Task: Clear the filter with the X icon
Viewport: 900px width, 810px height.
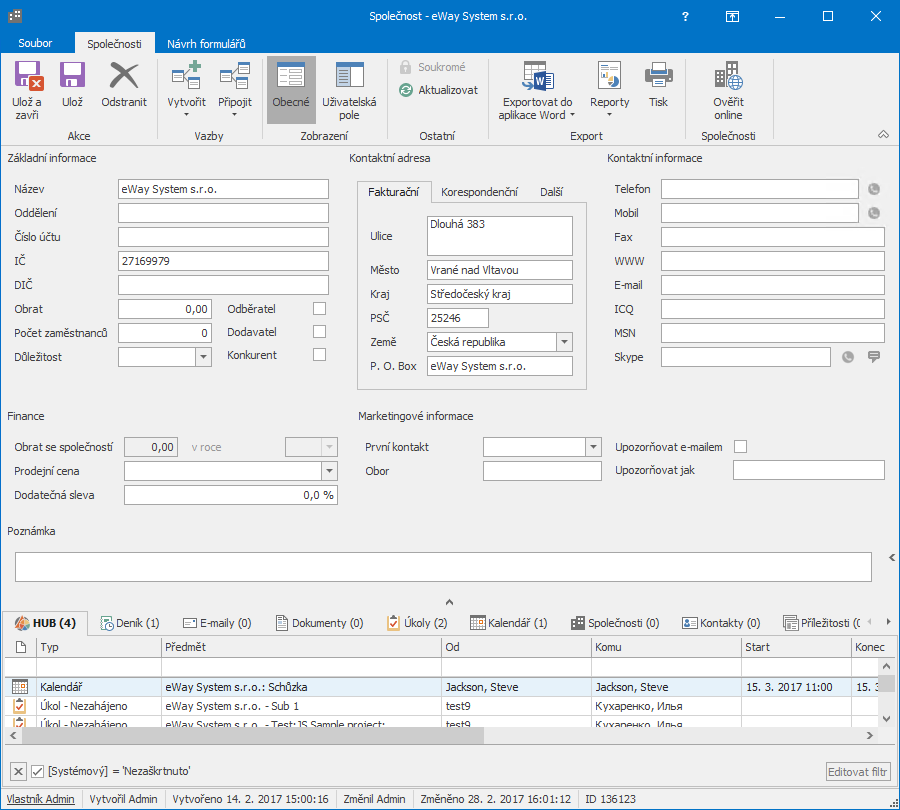Action: pyautogui.click(x=18, y=772)
